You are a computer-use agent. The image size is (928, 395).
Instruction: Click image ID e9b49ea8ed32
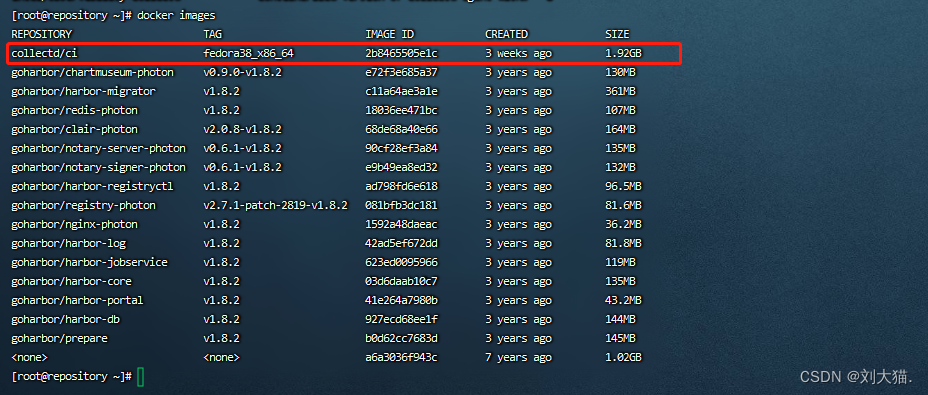tap(401, 167)
